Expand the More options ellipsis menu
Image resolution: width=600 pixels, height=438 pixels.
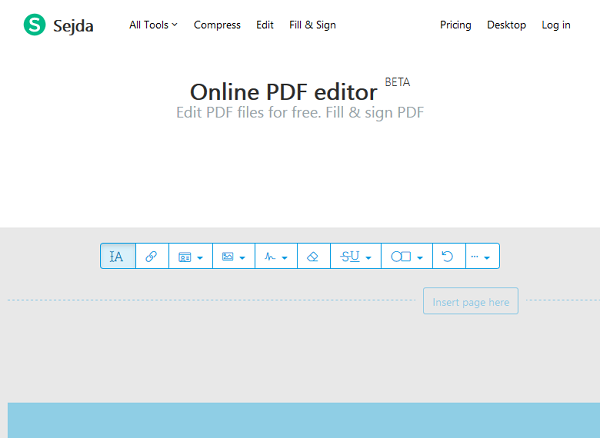[x=481, y=257]
